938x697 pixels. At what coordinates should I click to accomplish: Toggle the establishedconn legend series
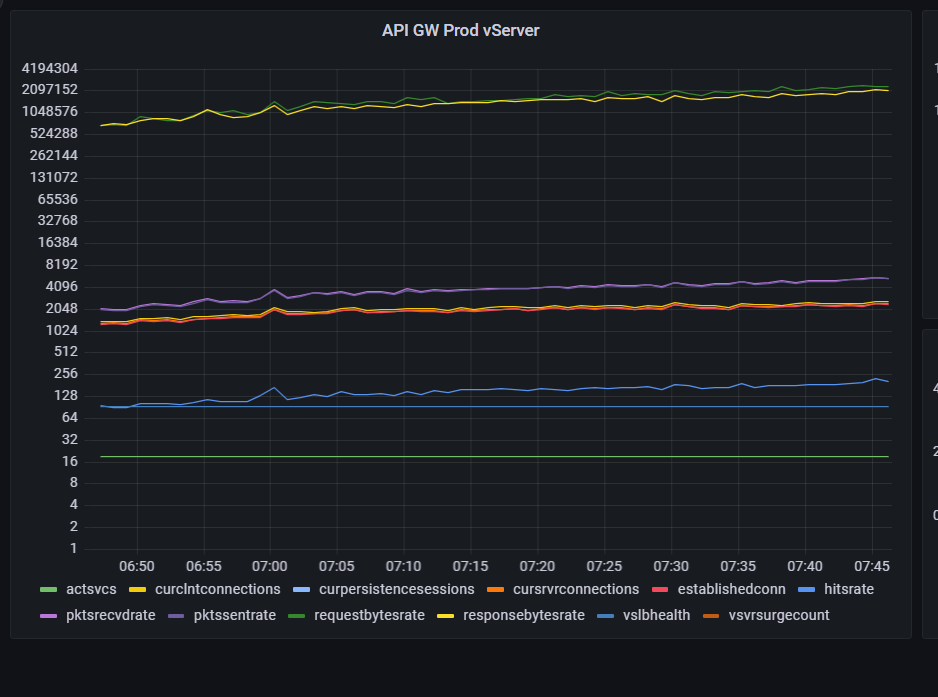coord(732,589)
